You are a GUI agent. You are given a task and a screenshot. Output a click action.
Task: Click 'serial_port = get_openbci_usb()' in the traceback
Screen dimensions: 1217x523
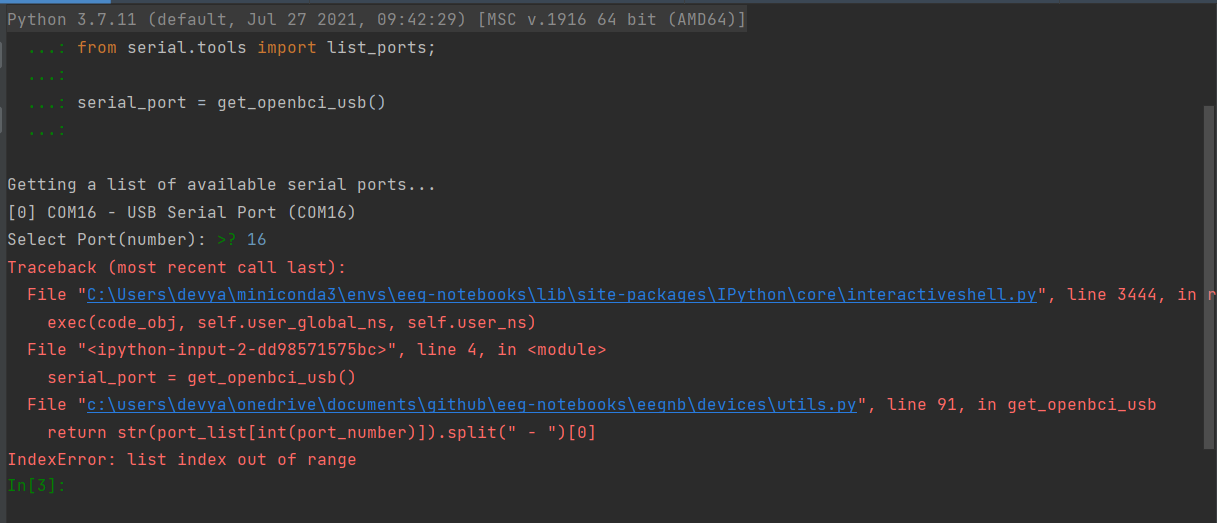coord(202,378)
